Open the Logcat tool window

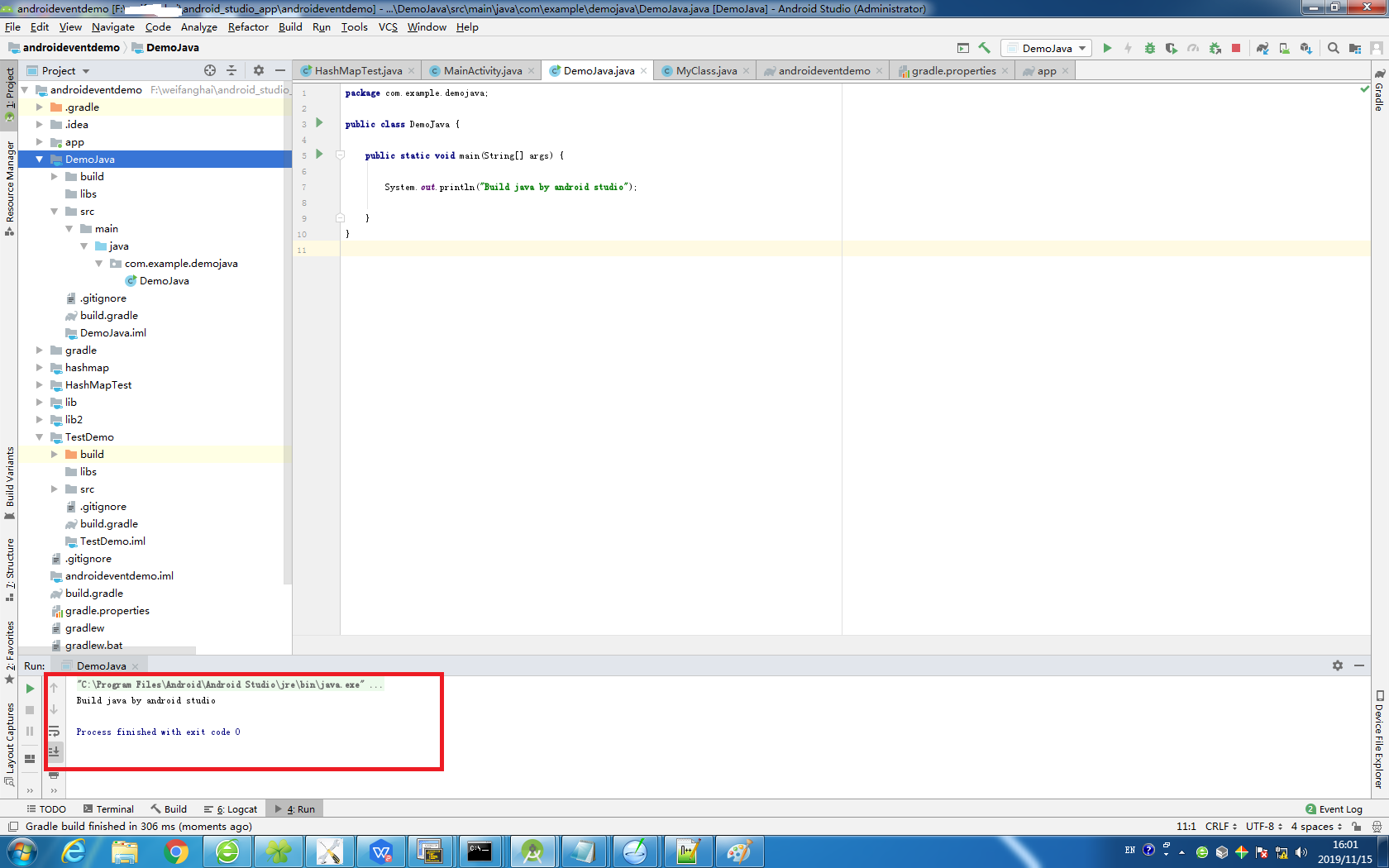(x=231, y=809)
